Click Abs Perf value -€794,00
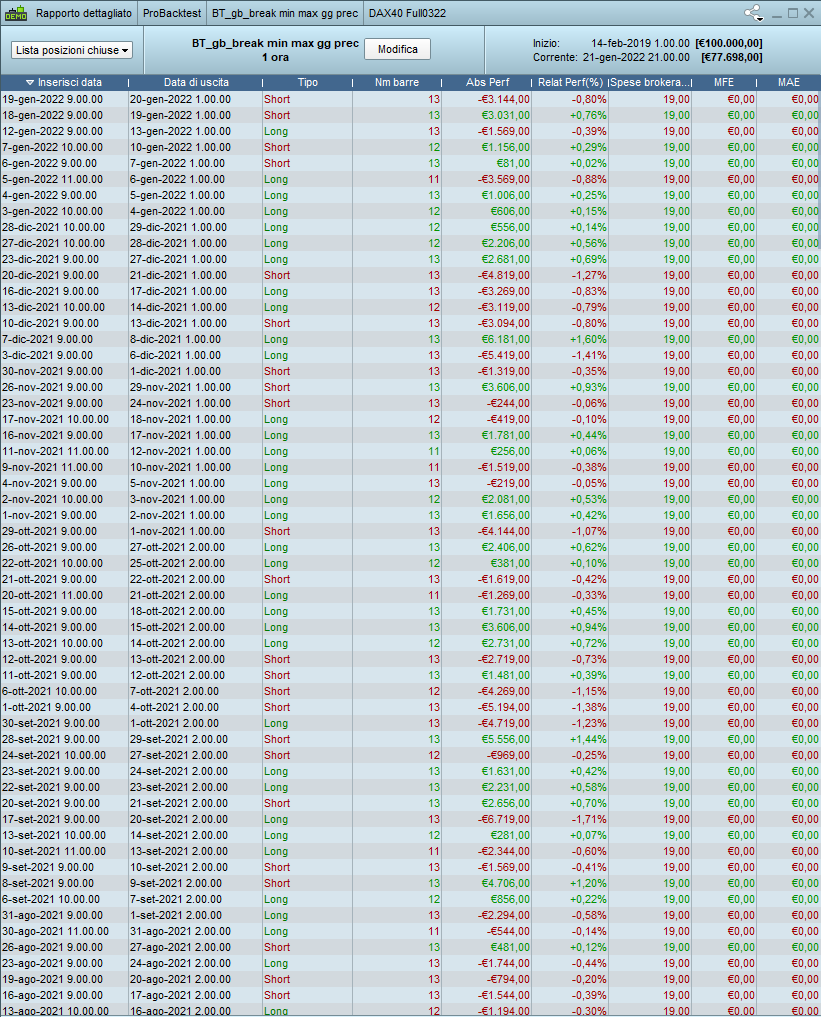 pos(509,979)
